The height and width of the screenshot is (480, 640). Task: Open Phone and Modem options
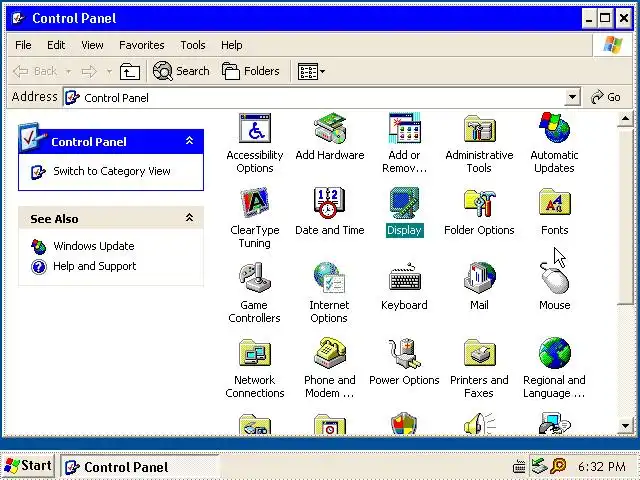tap(330, 368)
